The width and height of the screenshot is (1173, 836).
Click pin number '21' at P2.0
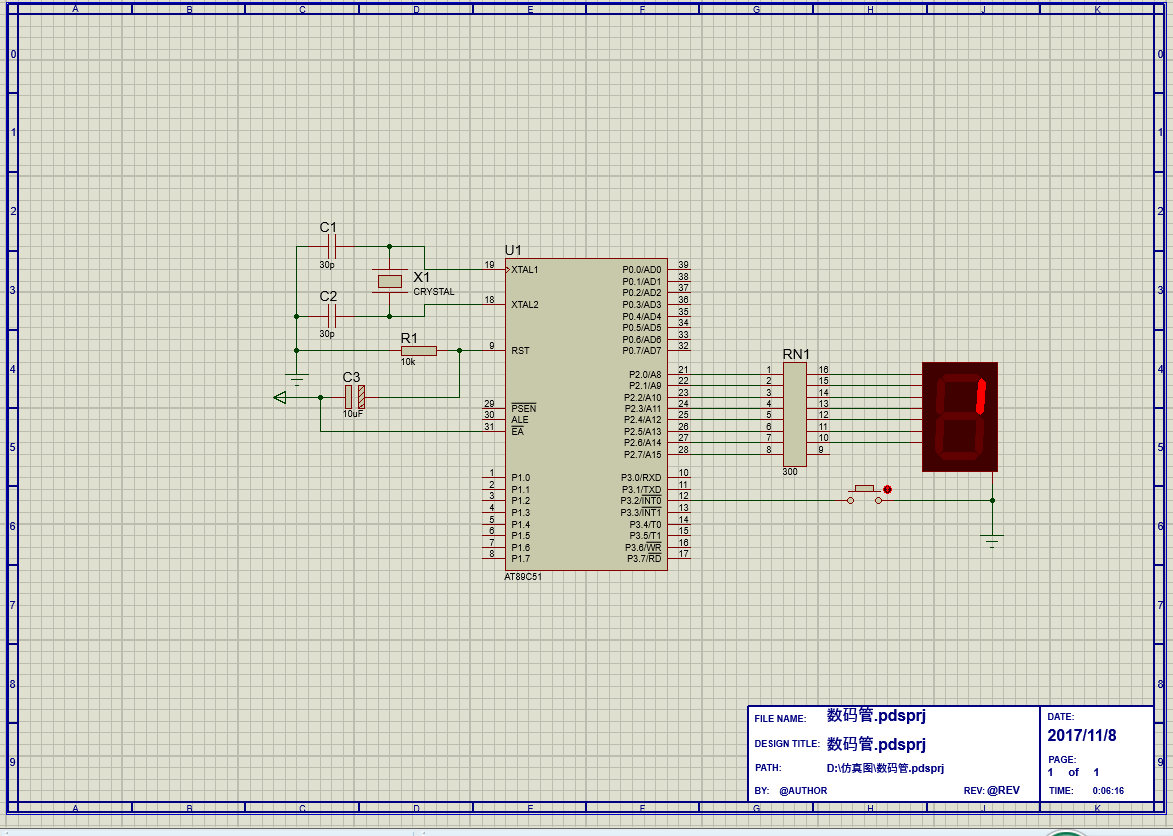[683, 369]
